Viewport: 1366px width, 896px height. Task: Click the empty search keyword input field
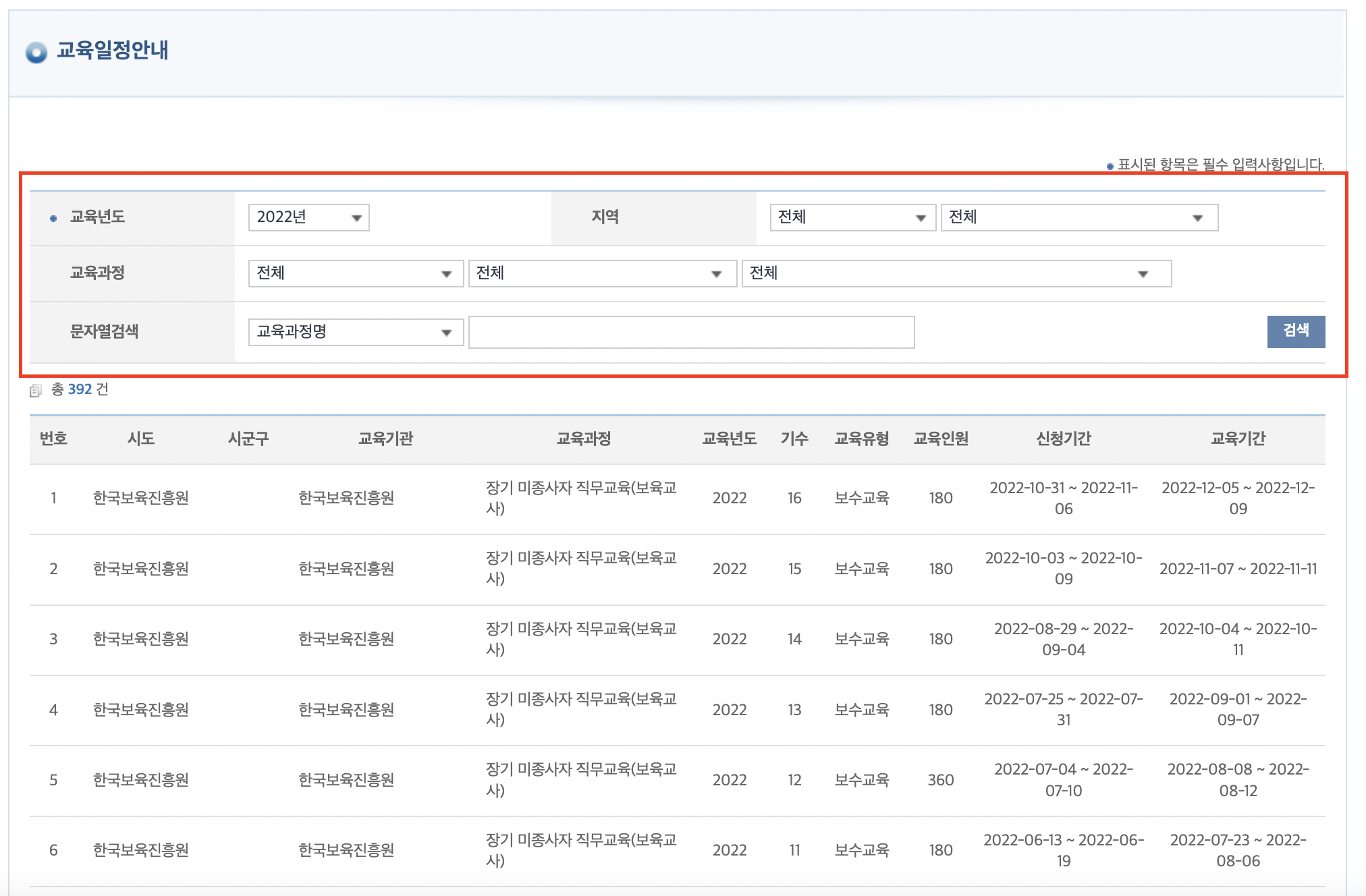[690, 331]
